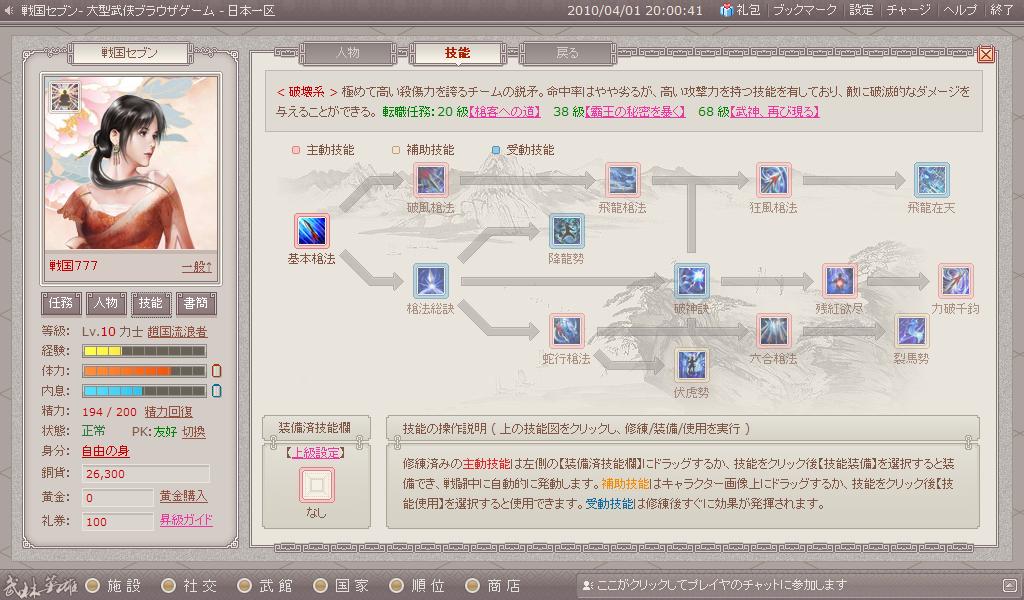
Task: Click the 力破千鈞 skill icon
Action: click(x=955, y=281)
